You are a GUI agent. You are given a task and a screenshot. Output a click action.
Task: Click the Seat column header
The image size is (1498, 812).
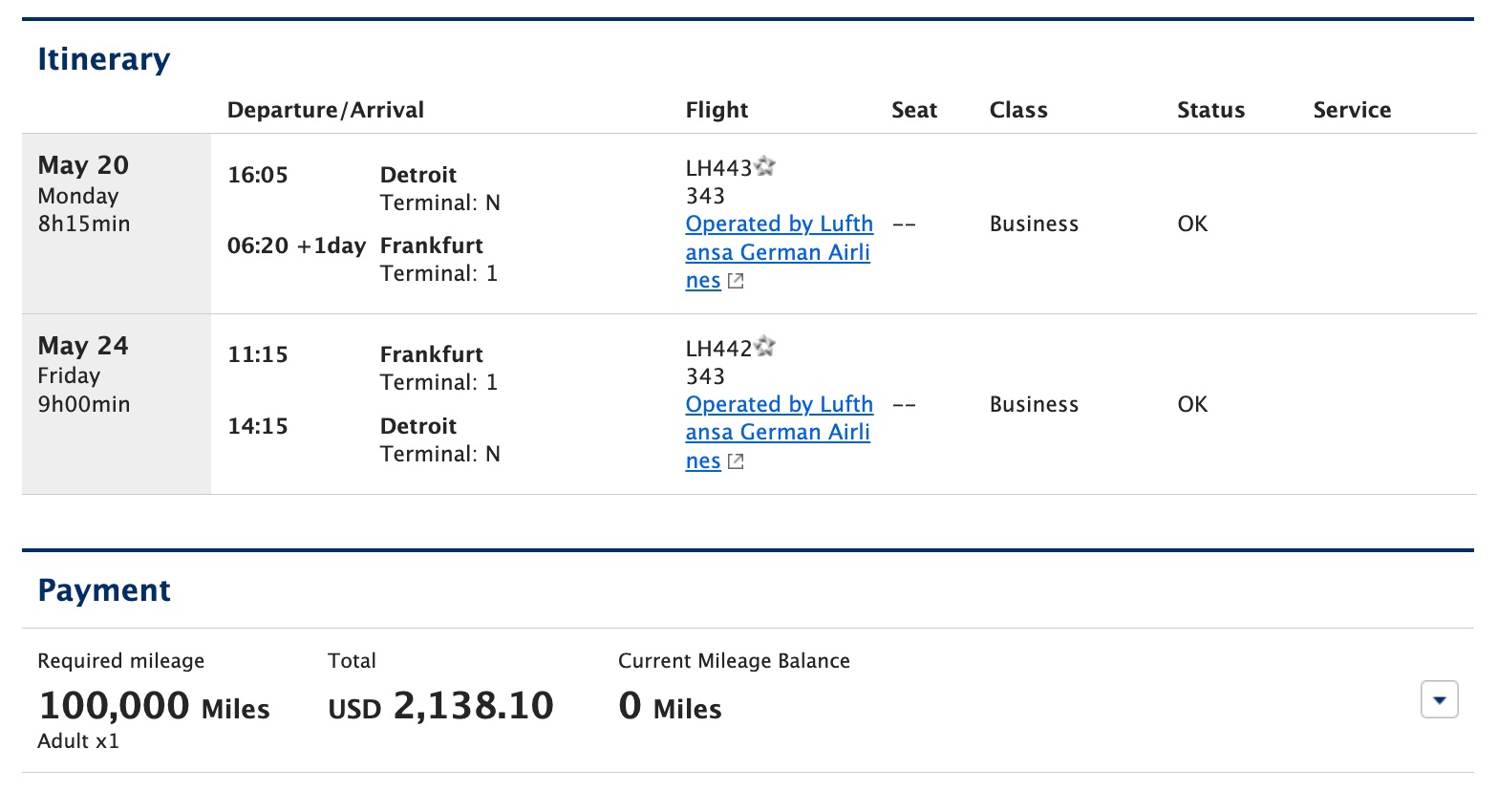pyautogui.click(x=913, y=109)
